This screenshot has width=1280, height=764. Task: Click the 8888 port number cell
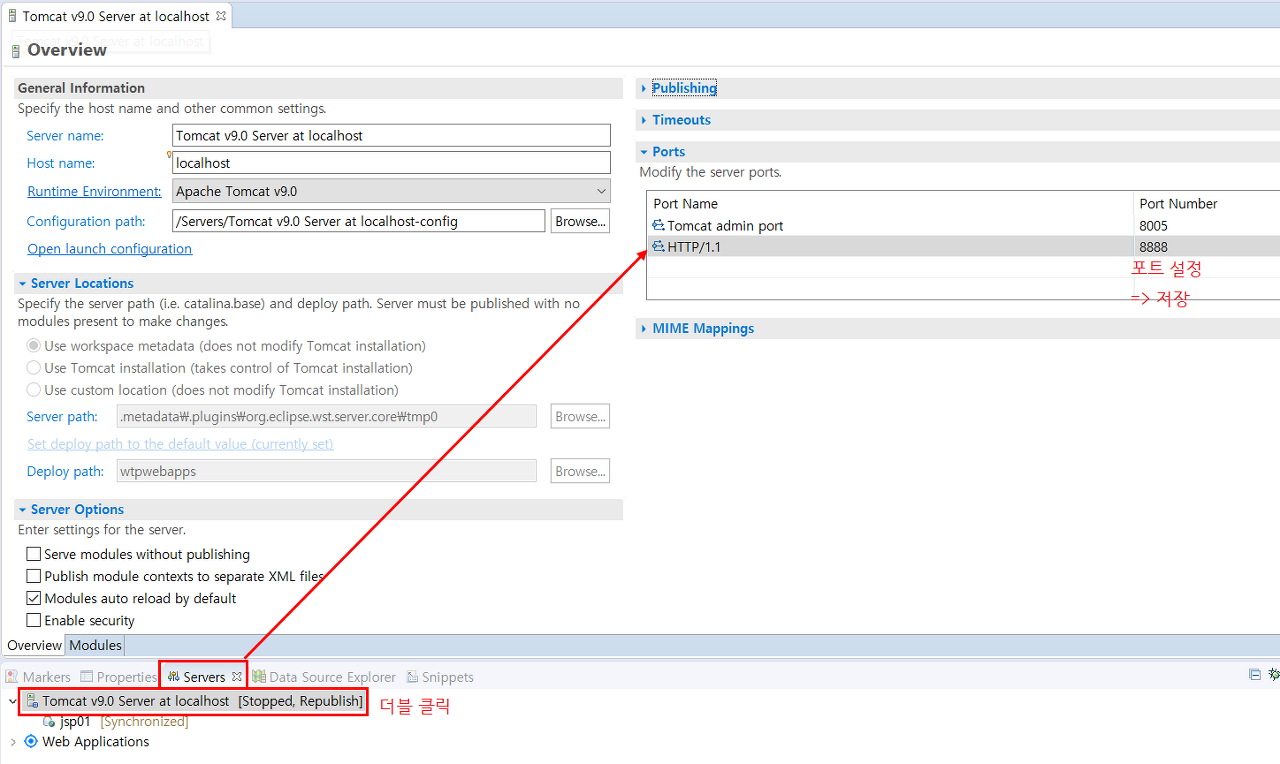(1206, 246)
